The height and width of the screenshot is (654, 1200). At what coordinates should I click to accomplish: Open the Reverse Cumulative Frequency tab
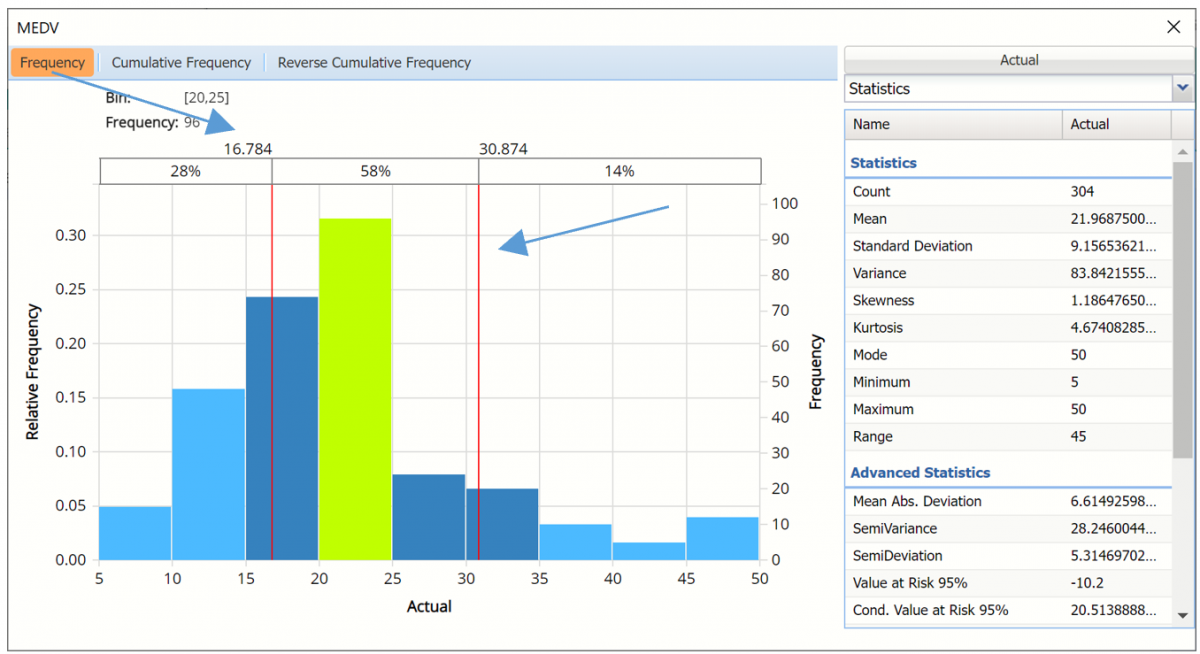(x=374, y=62)
